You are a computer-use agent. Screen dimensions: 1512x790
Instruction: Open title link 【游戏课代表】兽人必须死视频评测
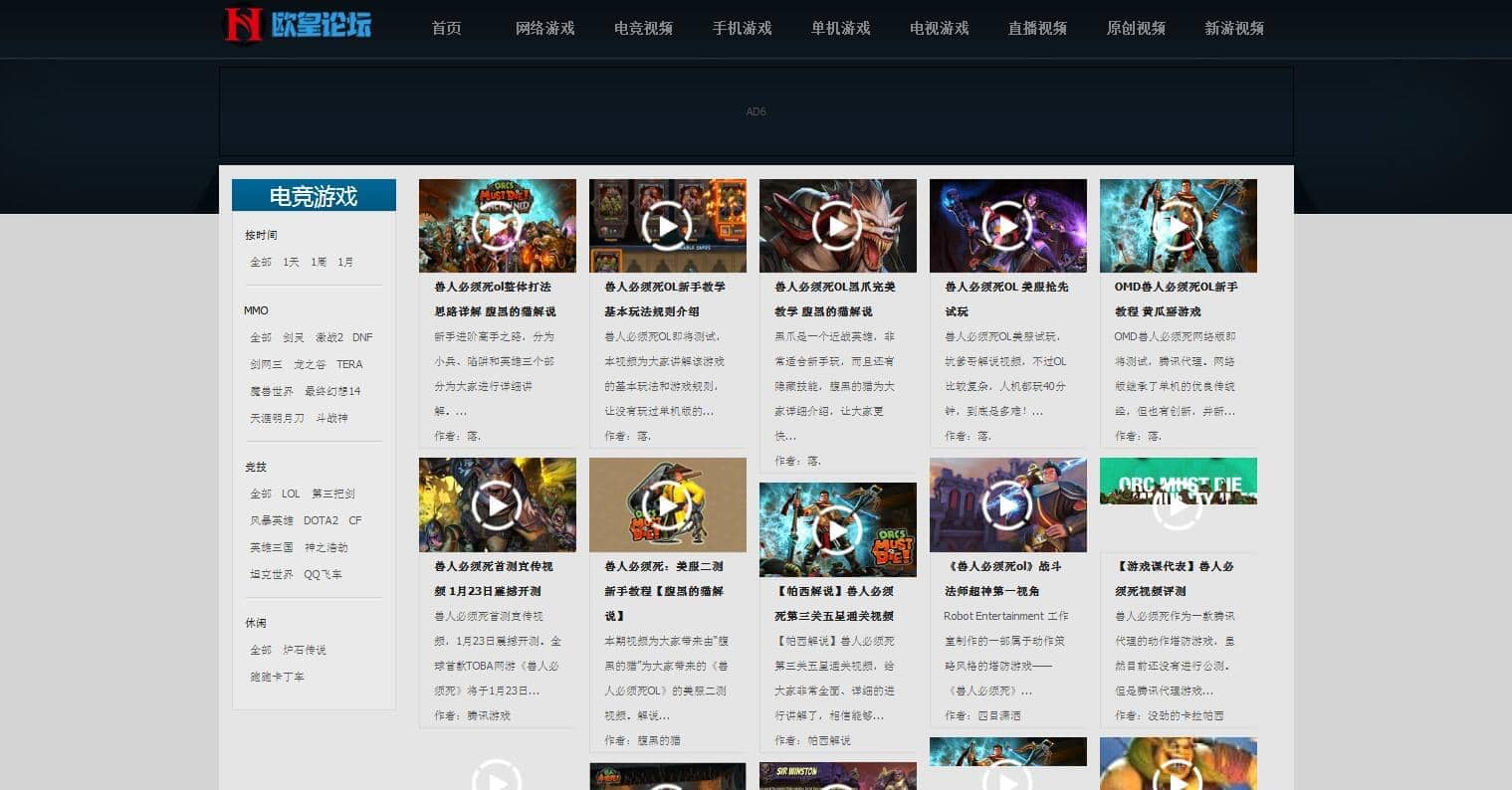(1175, 578)
